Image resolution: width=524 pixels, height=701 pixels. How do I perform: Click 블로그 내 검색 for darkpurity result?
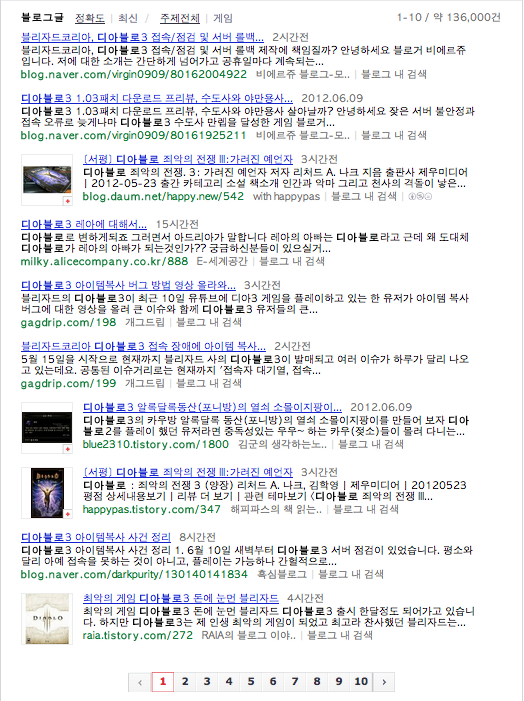(x=351, y=574)
